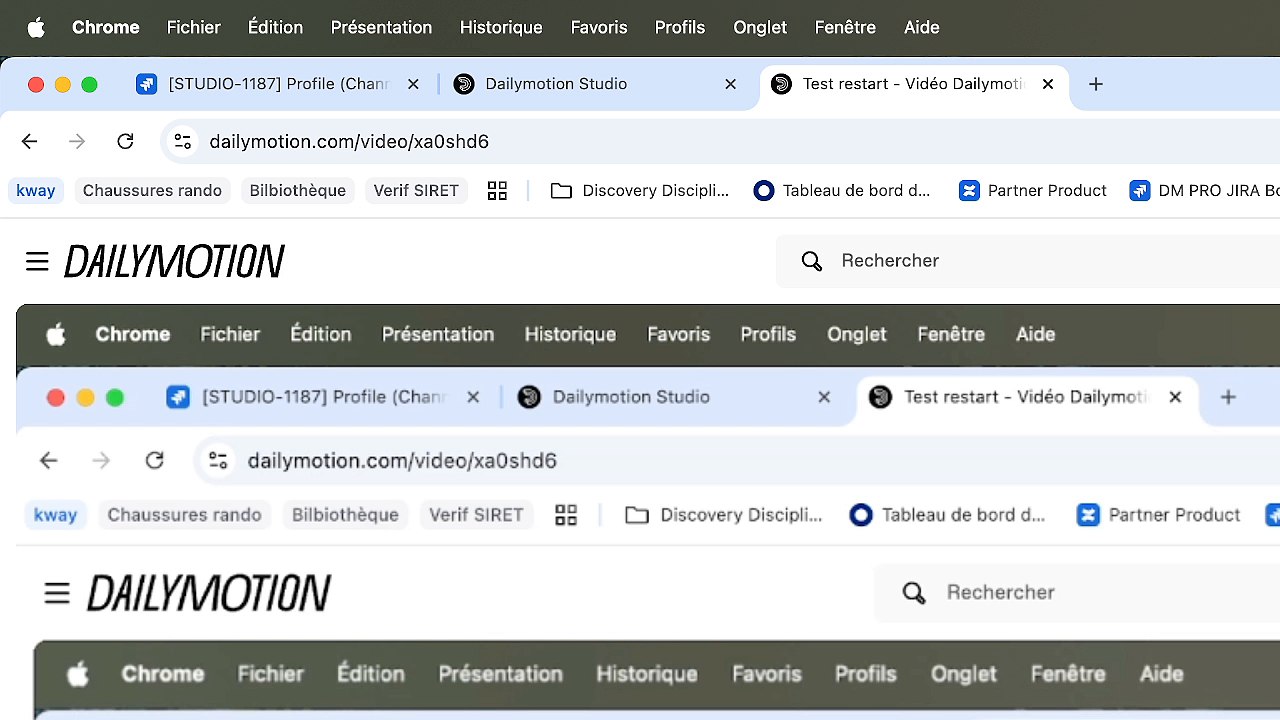Click the Apple icon in the first nested screen copy
This screenshot has width=1280, height=720.
pos(57,335)
